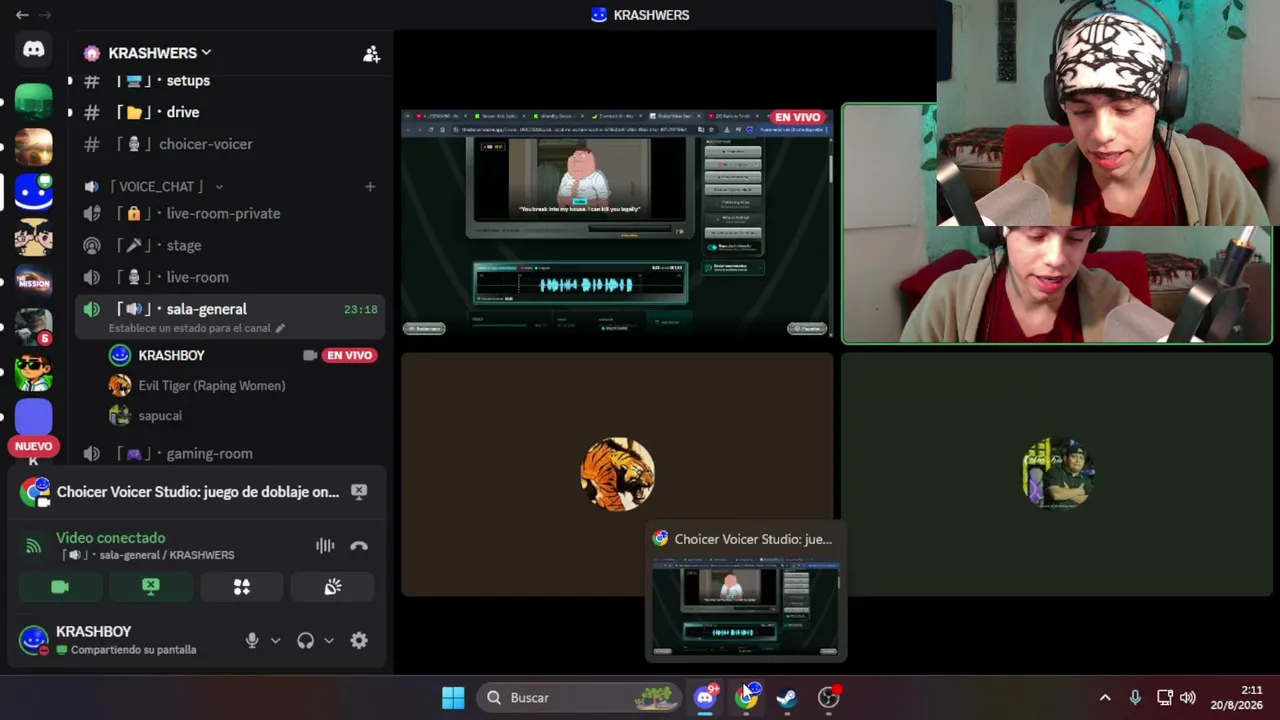The image size is (1280, 720).
Task: Click the Choicer Voicer Studio stream title
Action: click(x=198, y=492)
